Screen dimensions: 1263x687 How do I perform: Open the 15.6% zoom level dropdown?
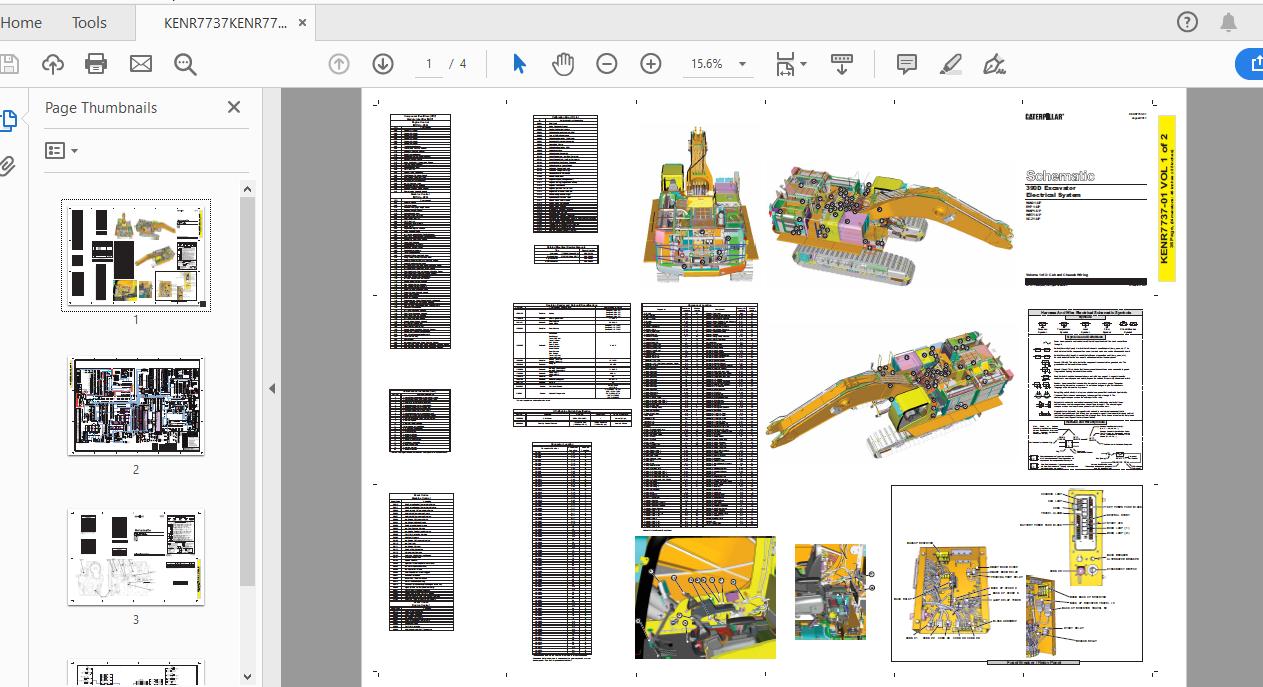742,64
